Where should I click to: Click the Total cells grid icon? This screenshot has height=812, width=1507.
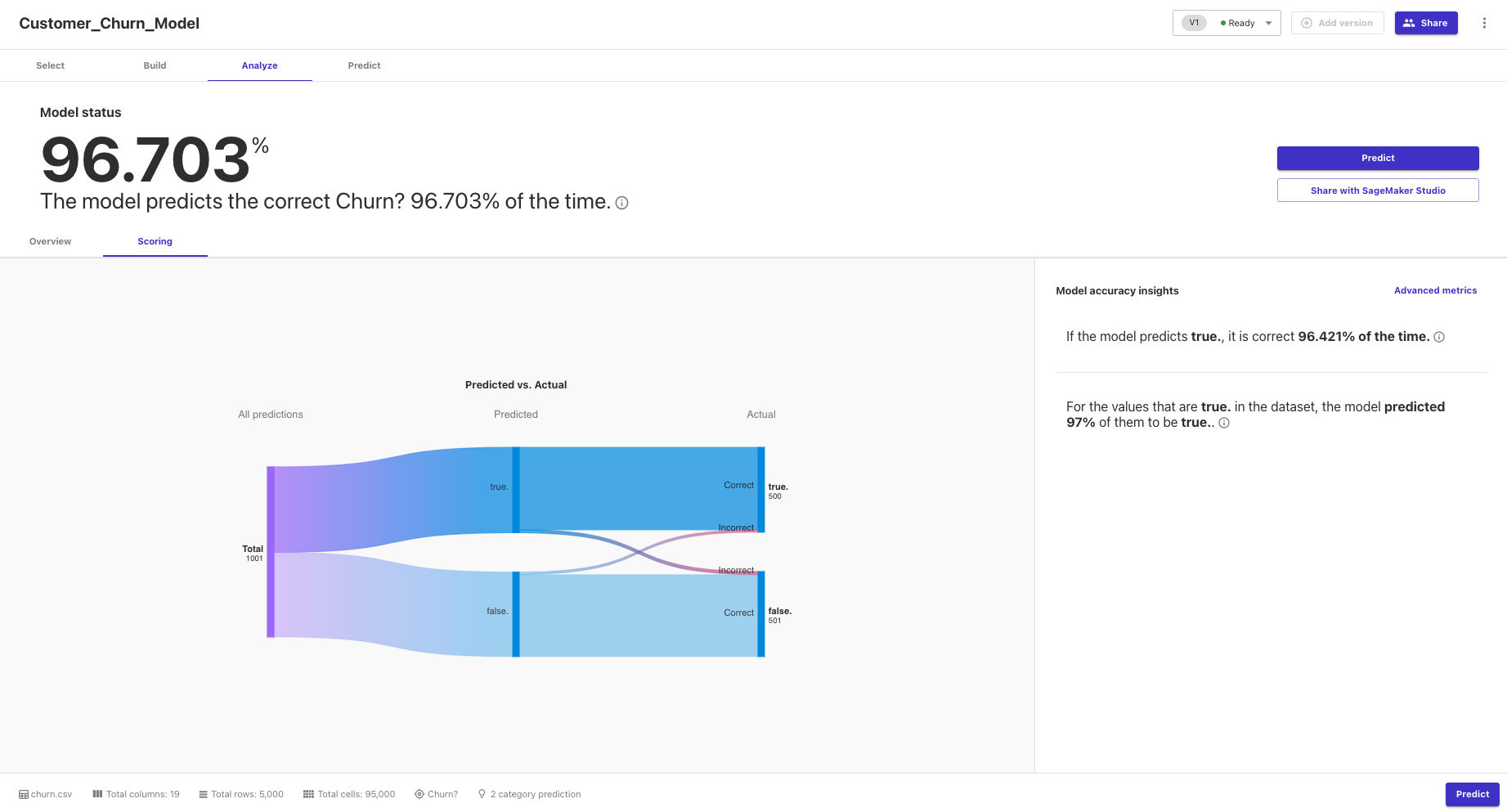pyautogui.click(x=308, y=794)
